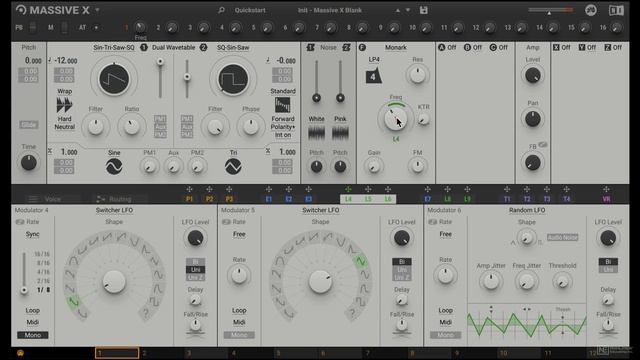Viewport: 640px width, 360px height.
Task: Click the Pink noise waveform display
Action: 340,133
